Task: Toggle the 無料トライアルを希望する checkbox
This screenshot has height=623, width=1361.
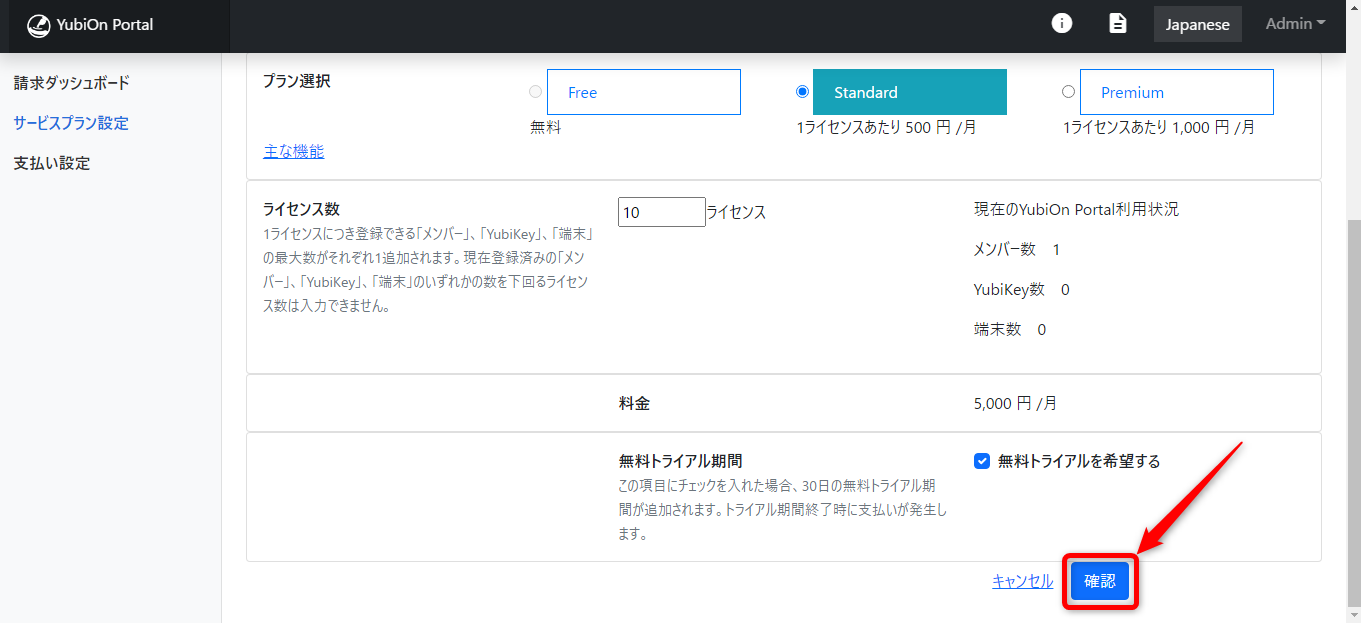Action: pos(982,461)
